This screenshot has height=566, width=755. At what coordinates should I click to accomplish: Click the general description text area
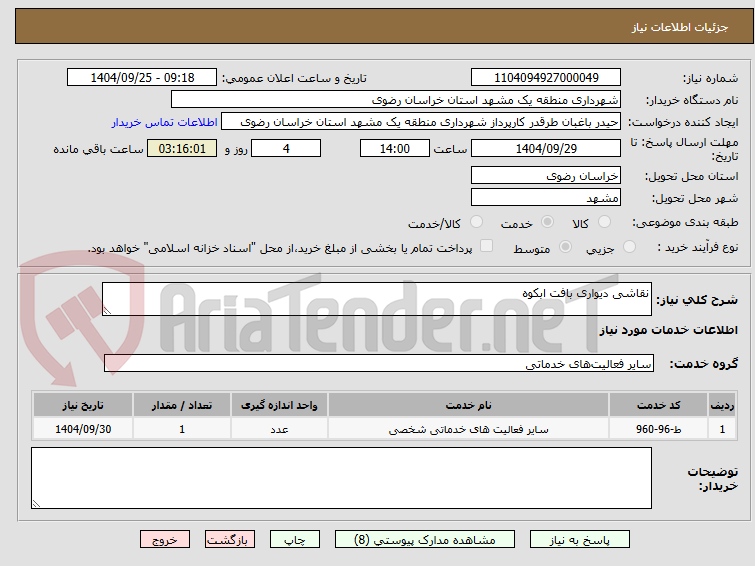377,299
